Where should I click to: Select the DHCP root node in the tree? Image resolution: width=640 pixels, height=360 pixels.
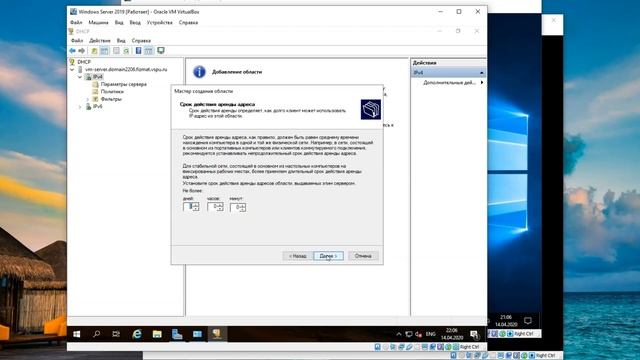coord(84,62)
